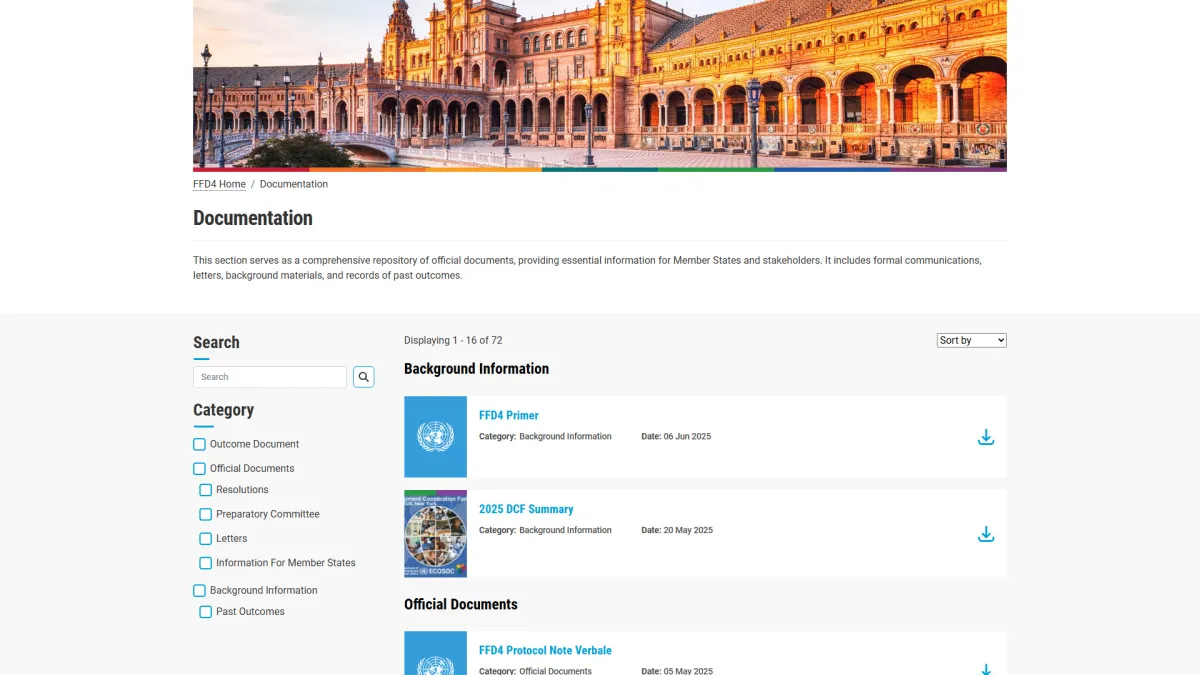Check the Outcome Document category

pos(199,444)
